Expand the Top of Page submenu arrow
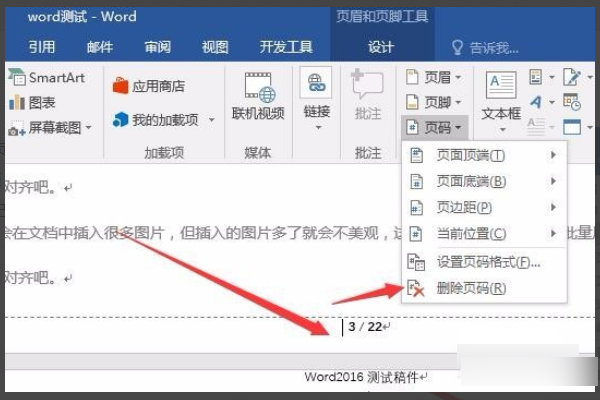The width and height of the screenshot is (600, 400). pos(553,155)
